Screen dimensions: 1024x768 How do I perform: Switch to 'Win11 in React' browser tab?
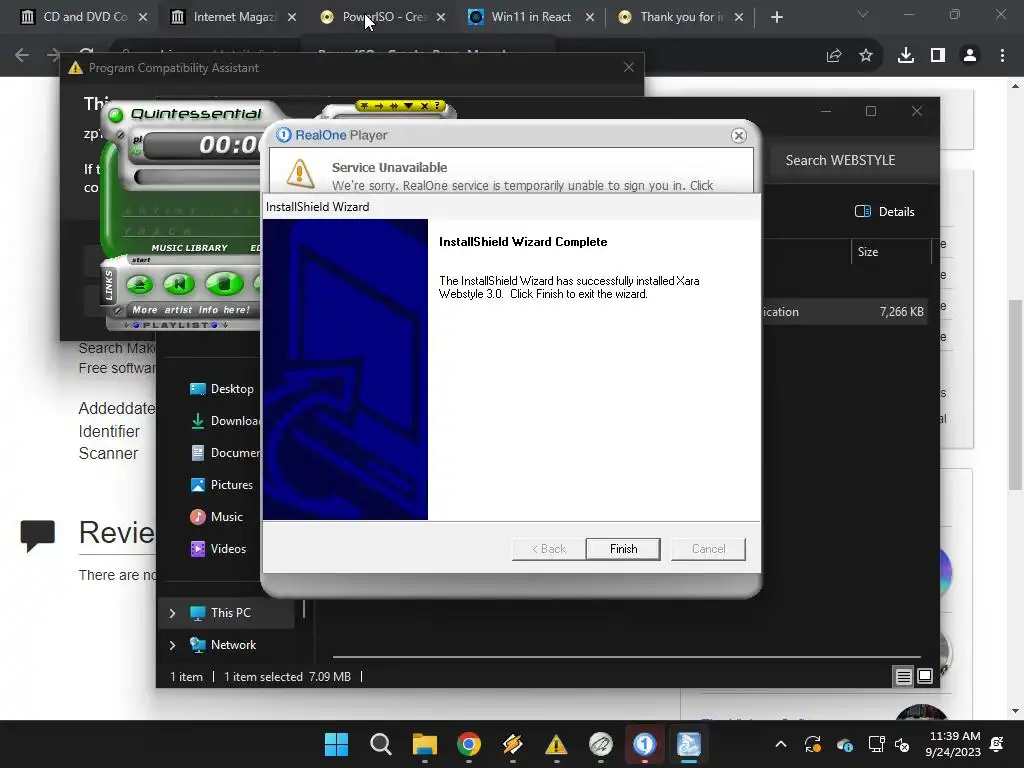coord(530,17)
